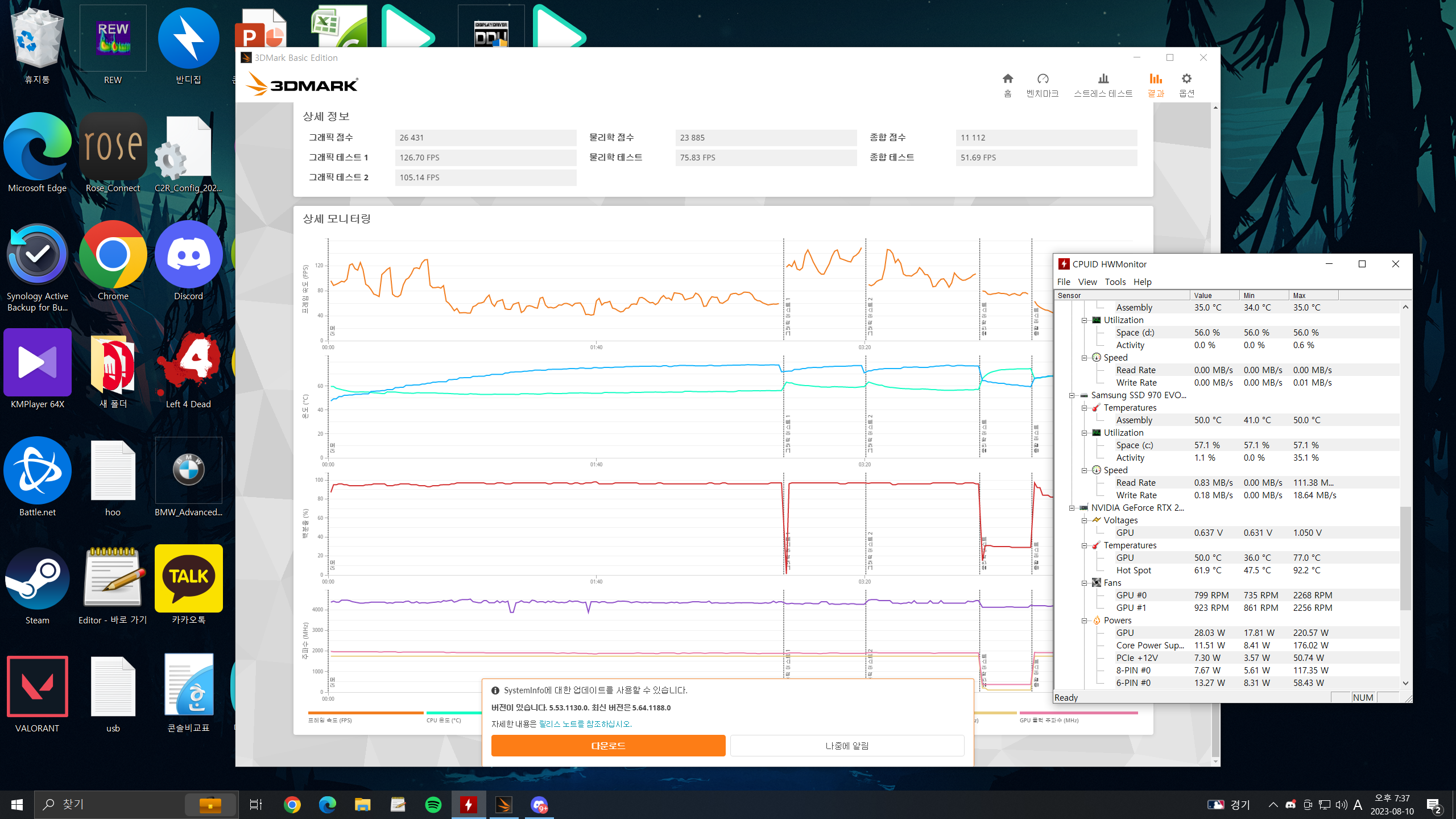Open Steam desktop icon
This screenshot has width=1456, height=819.
38,586
